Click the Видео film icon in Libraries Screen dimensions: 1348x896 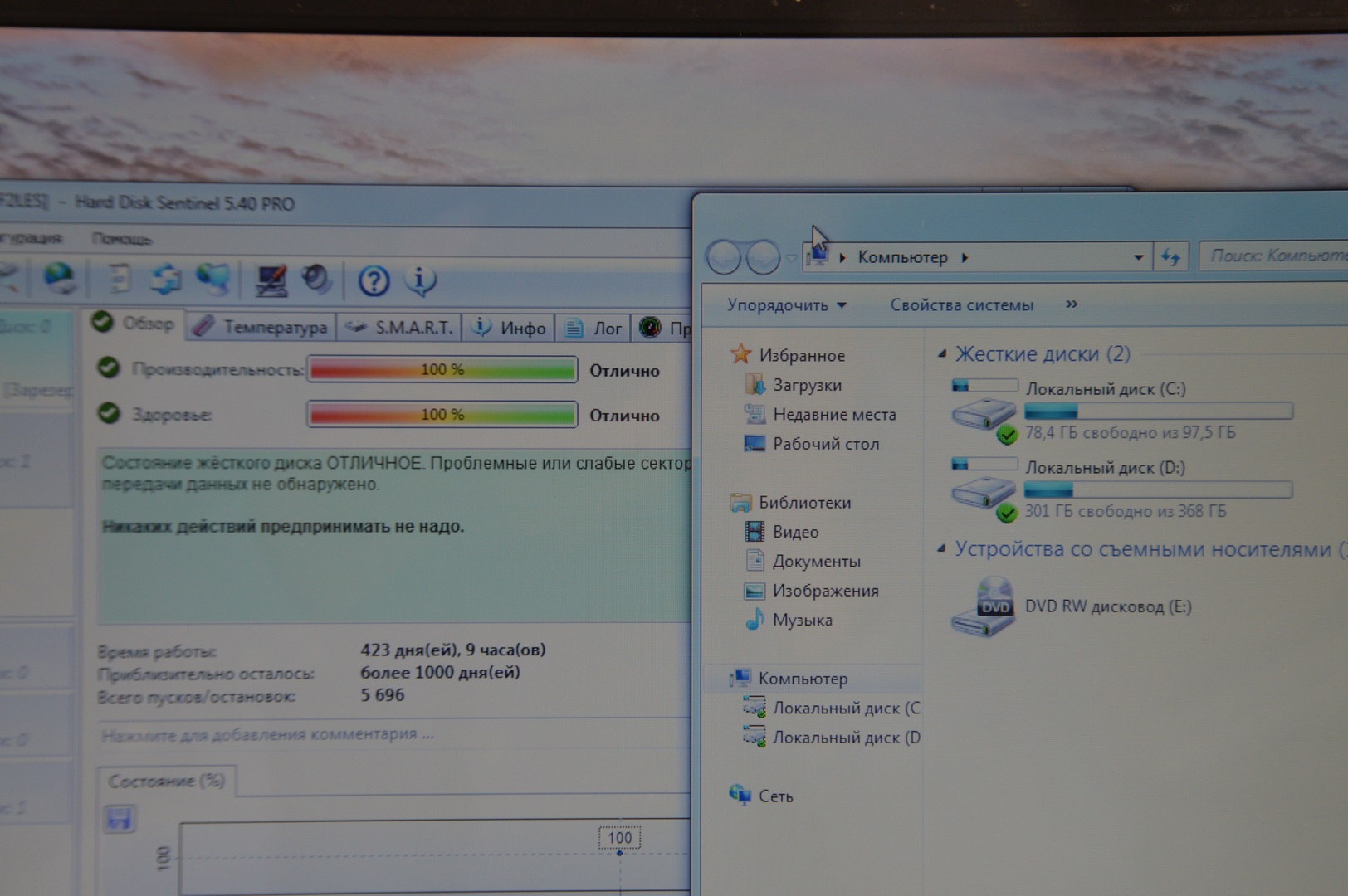point(755,532)
